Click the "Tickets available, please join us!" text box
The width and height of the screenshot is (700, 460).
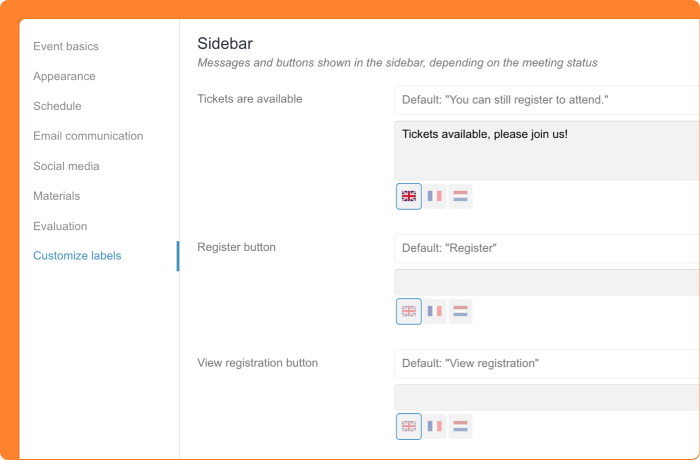click(x=547, y=150)
